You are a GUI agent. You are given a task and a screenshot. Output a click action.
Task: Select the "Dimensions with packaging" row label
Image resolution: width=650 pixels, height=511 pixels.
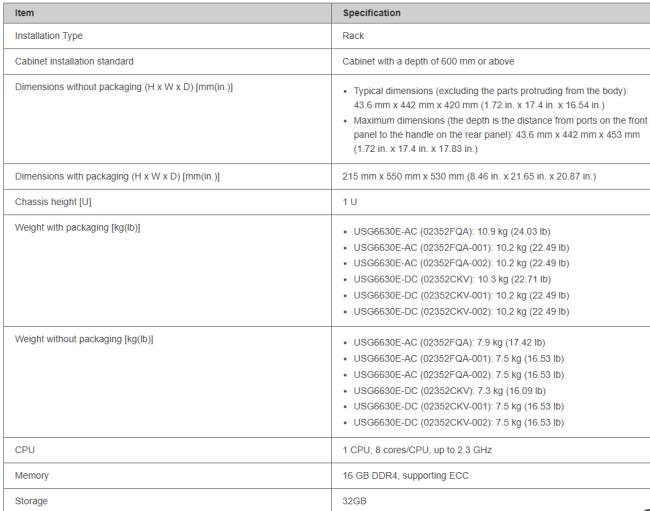click(117, 176)
